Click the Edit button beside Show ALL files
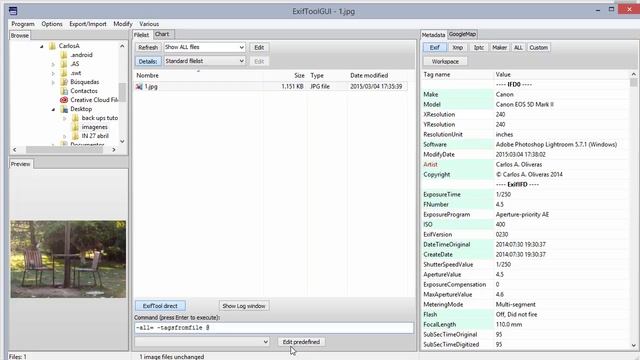This screenshot has width=640, height=360. coord(259,47)
